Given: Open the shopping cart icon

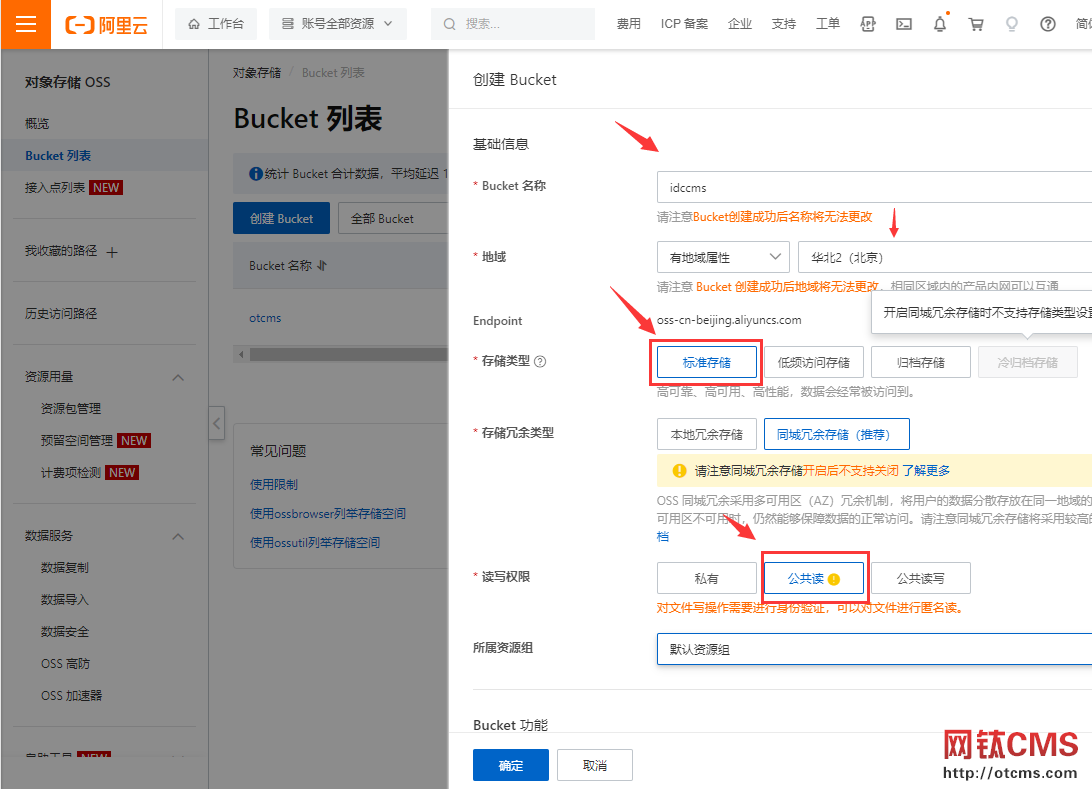Looking at the screenshot, I should coord(976,23).
